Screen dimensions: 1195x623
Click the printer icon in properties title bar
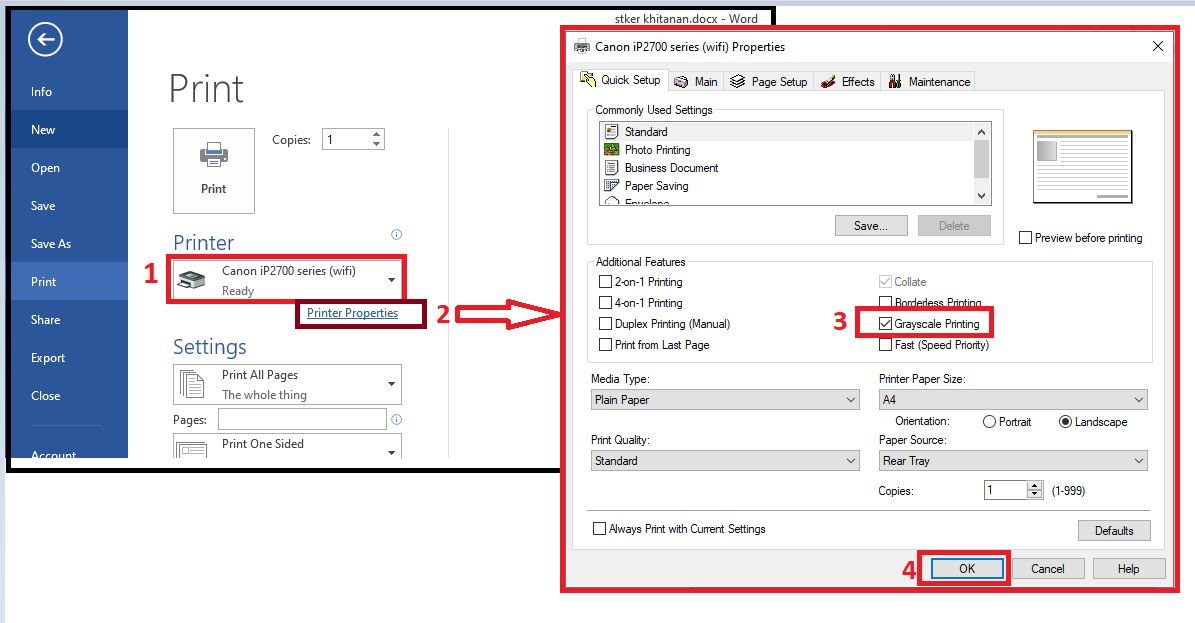point(582,47)
